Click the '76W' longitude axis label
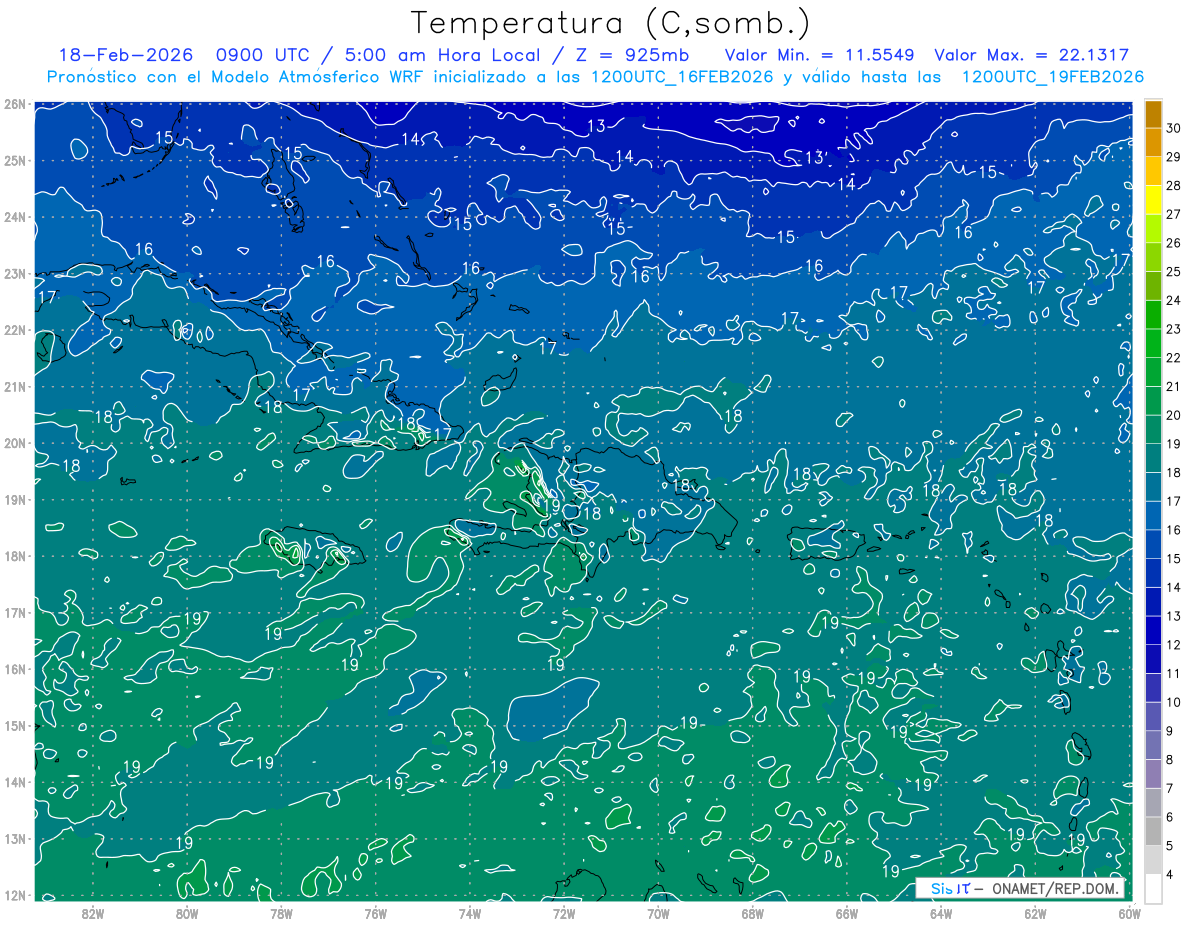The height and width of the screenshot is (927, 1200). 376,913
